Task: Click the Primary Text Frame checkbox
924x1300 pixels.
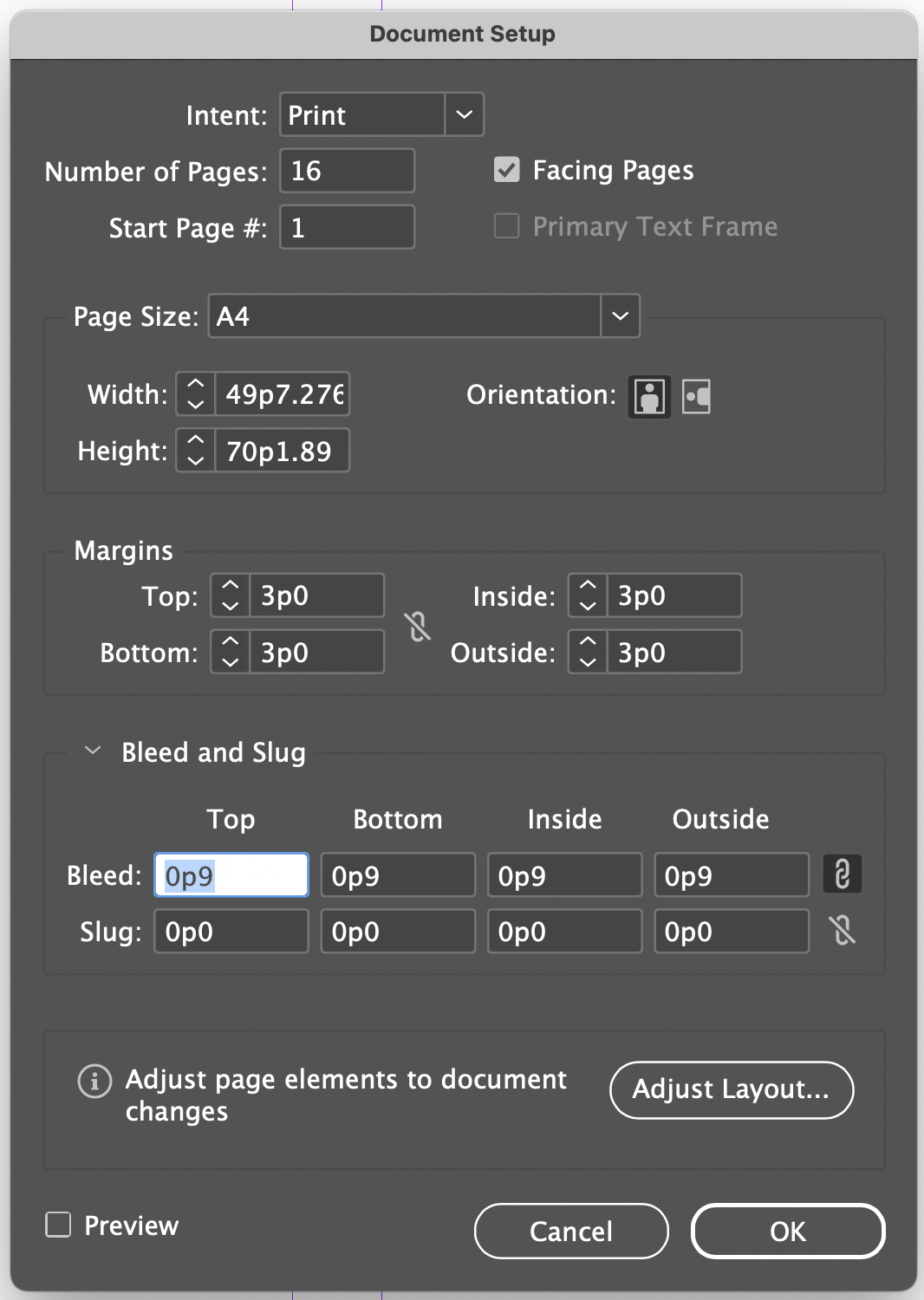Action: tap(507, 226)
